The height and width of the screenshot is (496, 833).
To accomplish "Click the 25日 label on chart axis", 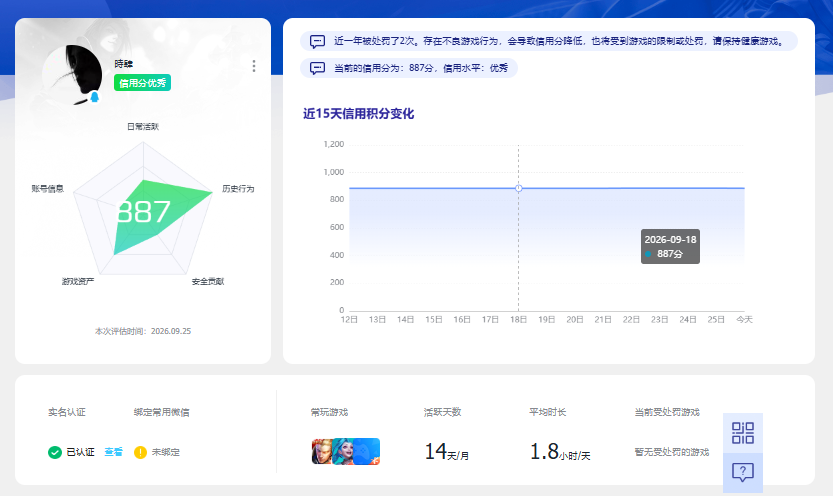I will tap(716, 319).
